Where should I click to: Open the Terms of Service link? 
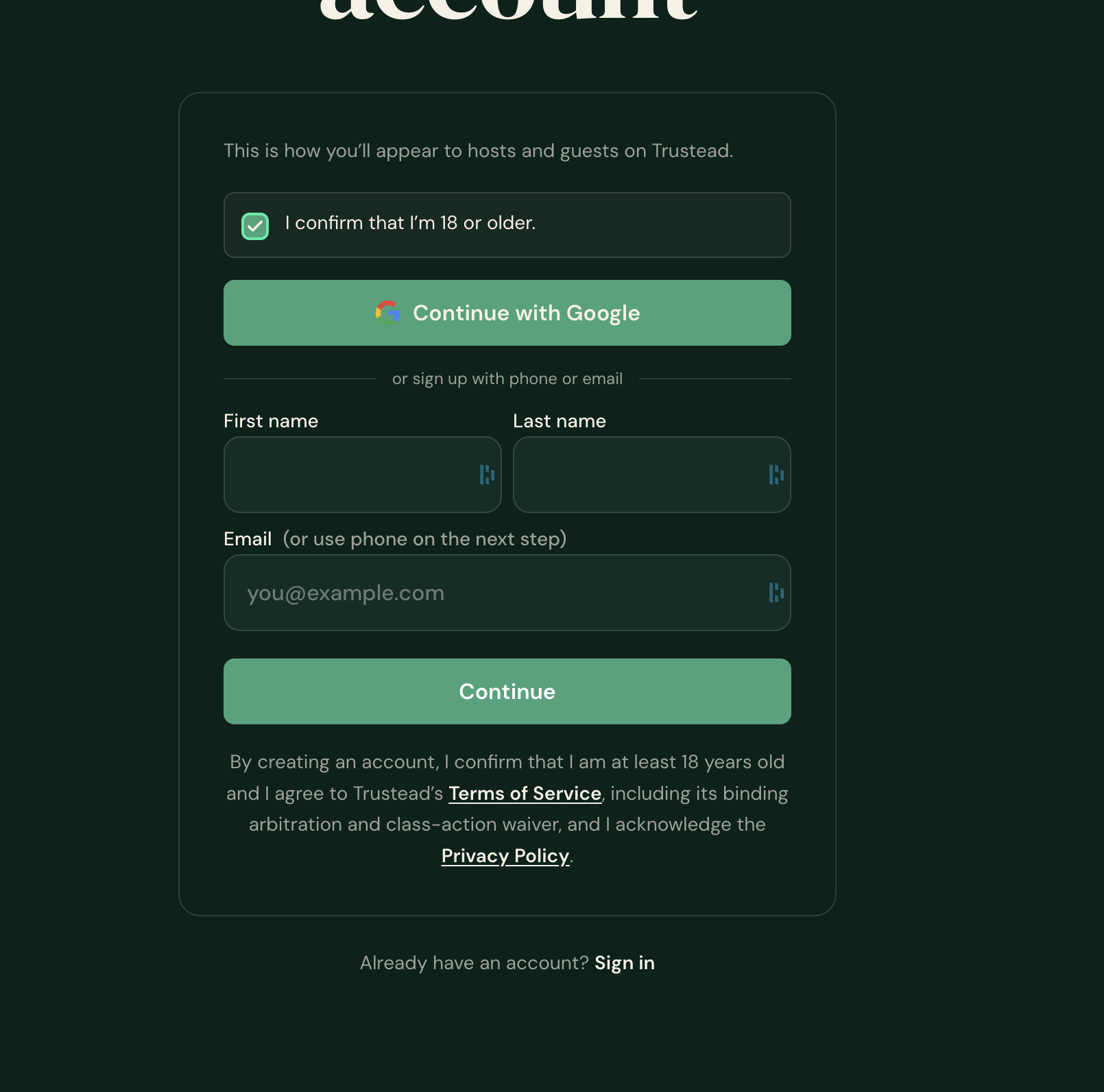525,794
